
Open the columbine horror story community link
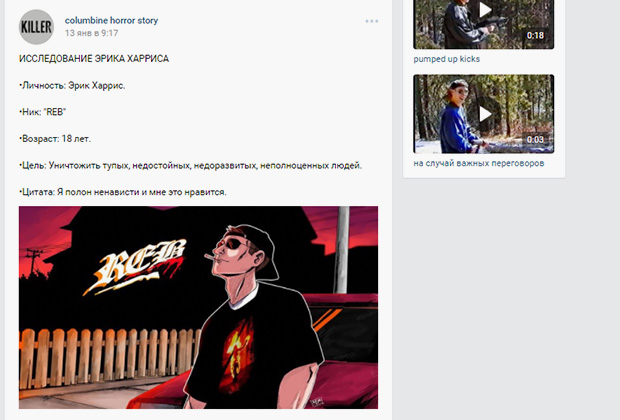[111, 20]
